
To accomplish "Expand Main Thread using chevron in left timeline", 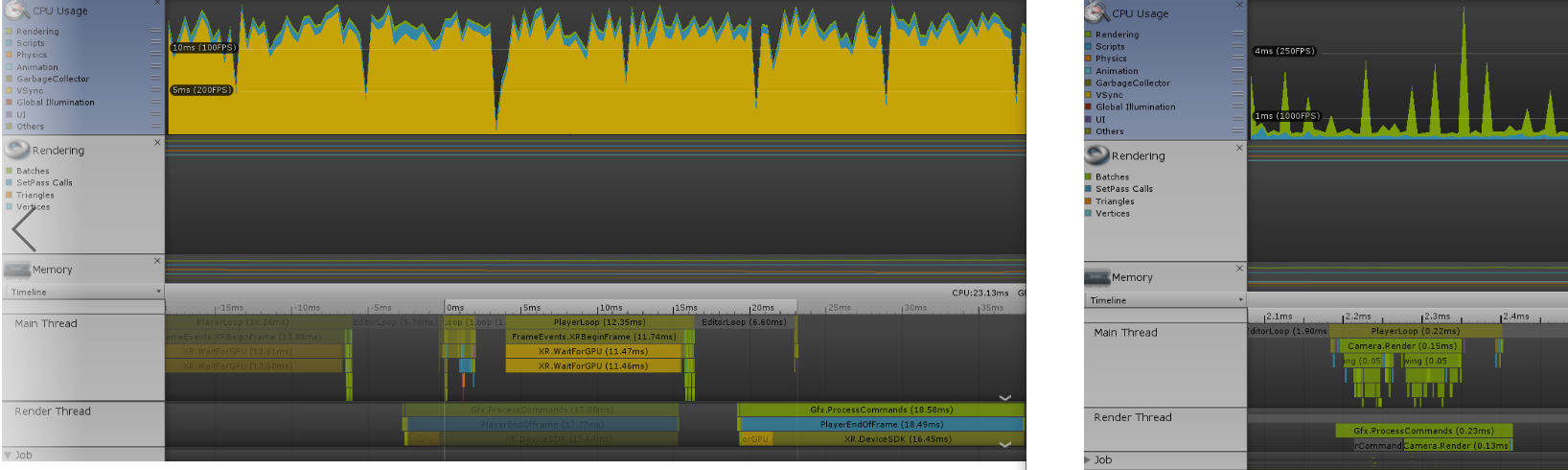I will pos(1004,397).
